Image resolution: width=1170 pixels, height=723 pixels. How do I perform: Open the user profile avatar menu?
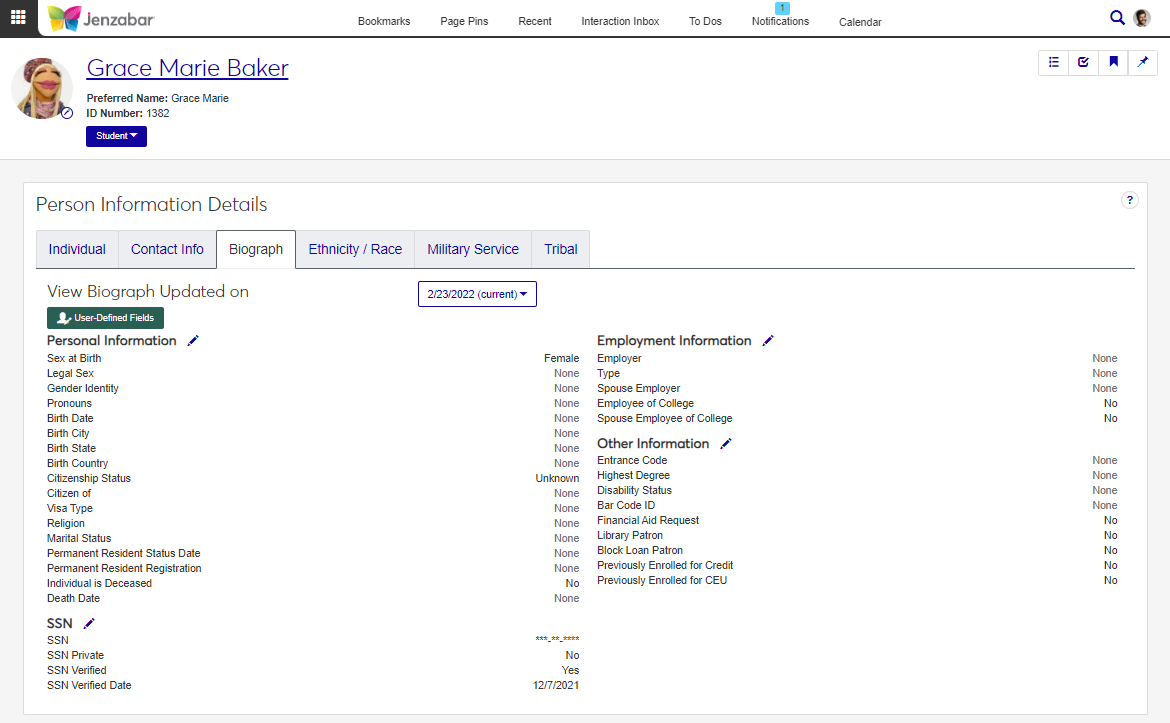(x=1142, y=18)
